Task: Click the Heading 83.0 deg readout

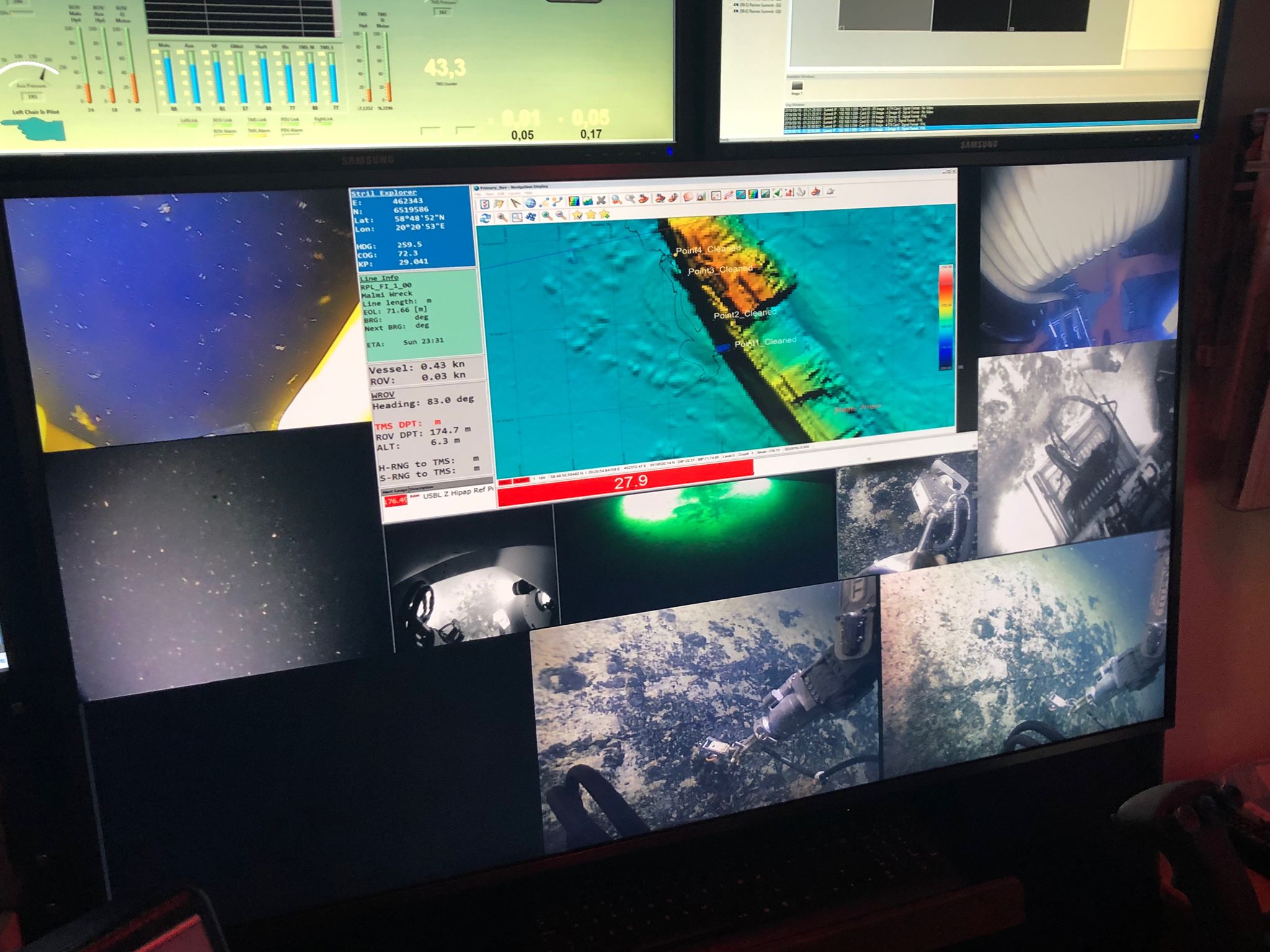Action: (x=423, y=403)
